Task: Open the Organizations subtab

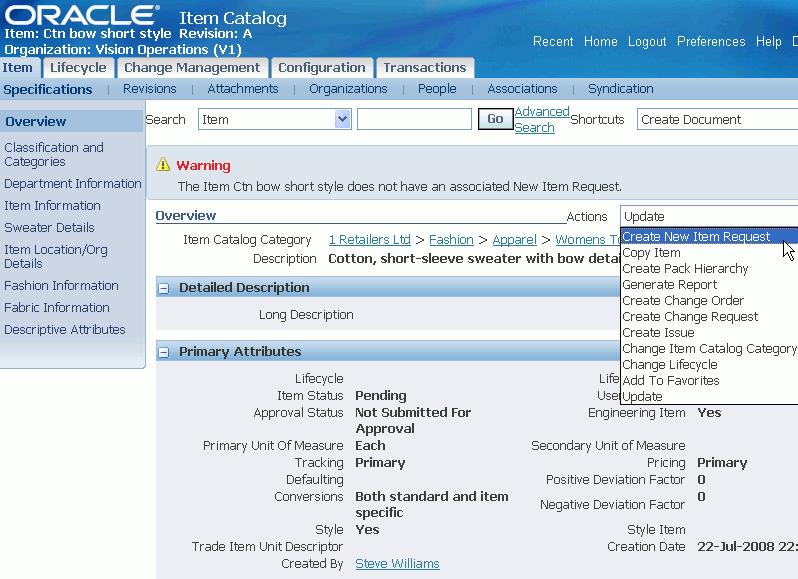Action: [x=348, y=89]
